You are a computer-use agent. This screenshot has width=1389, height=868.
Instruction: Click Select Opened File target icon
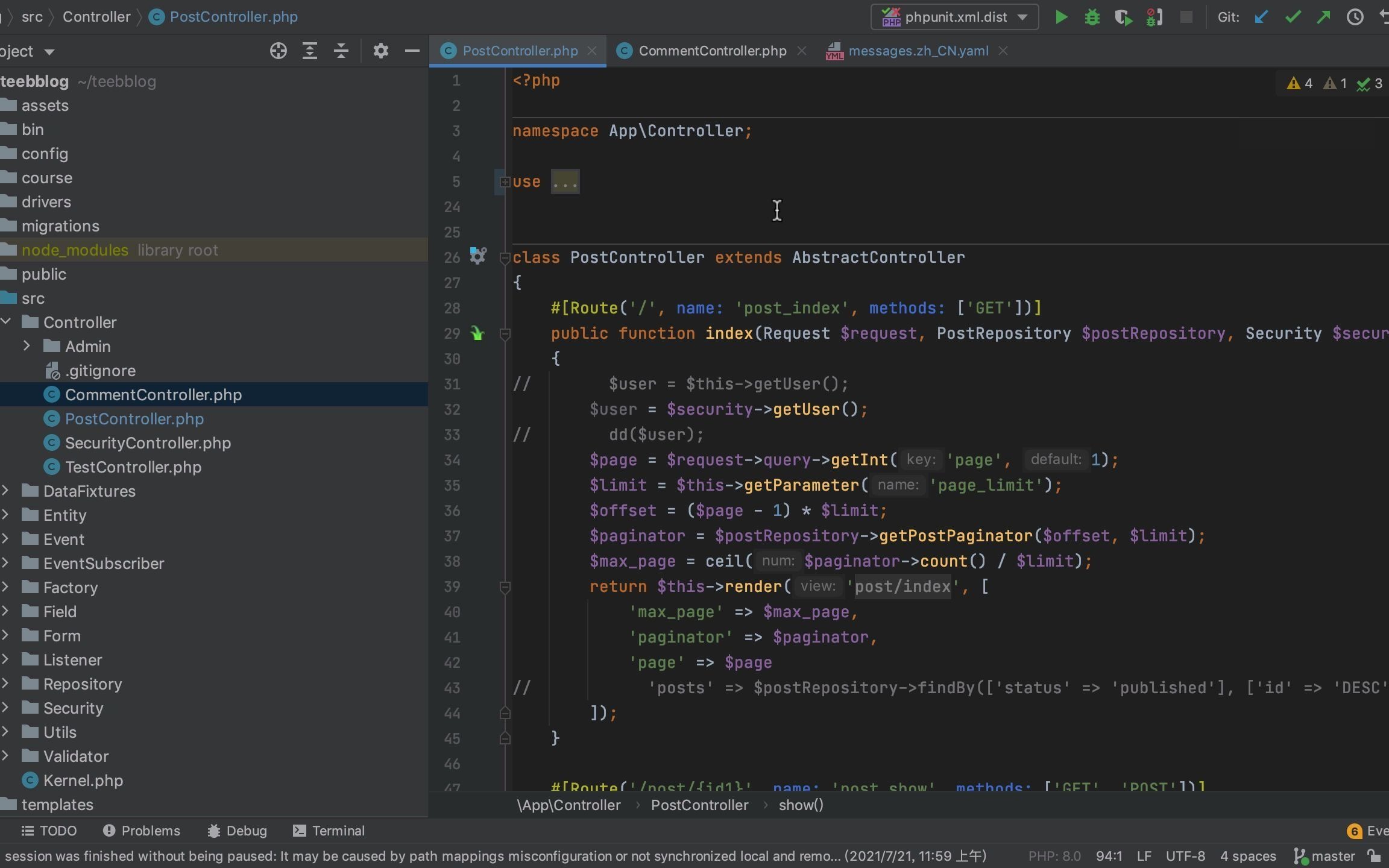(x=278, y=51)
